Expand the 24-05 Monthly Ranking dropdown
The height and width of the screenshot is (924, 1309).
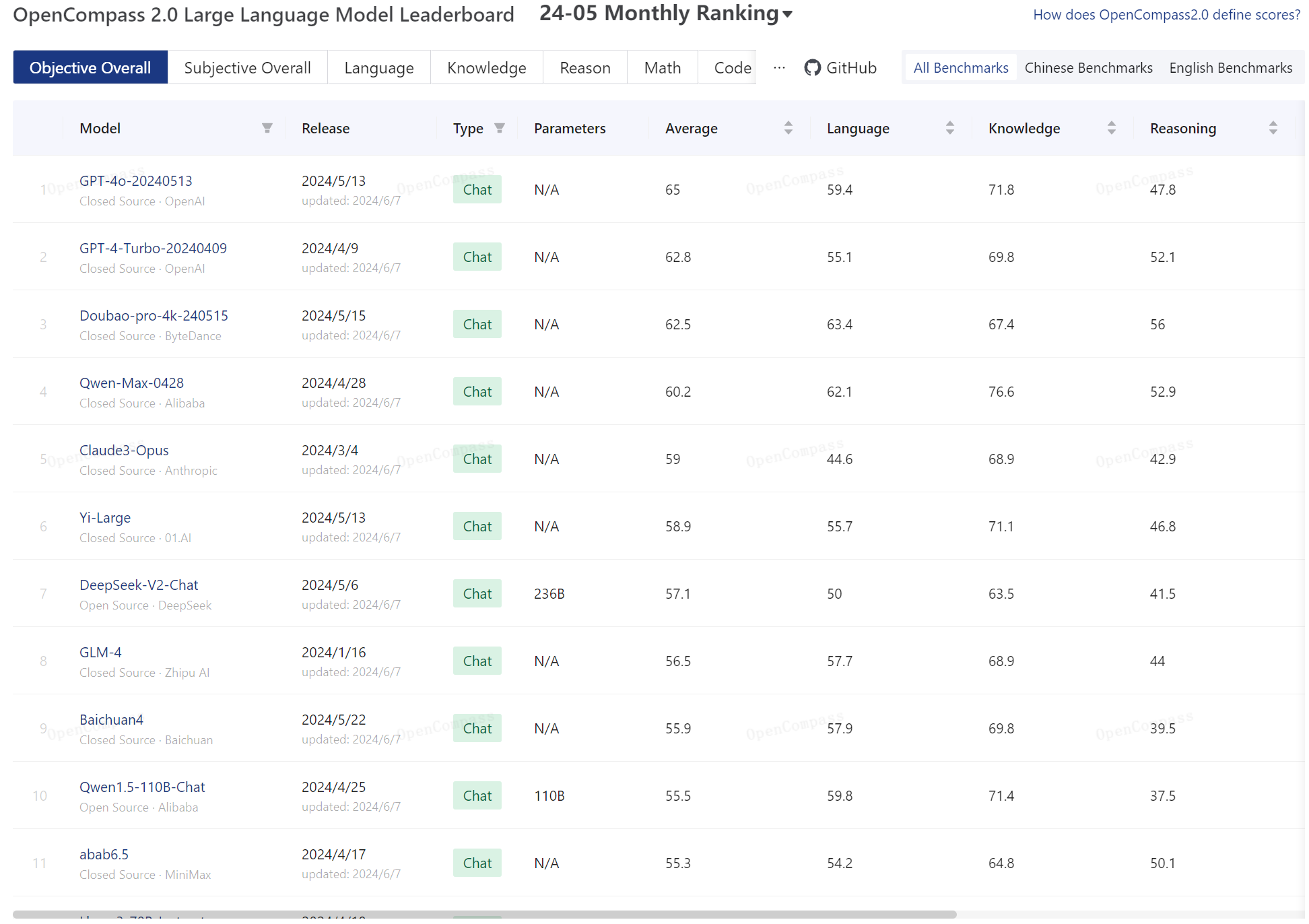click(665, 13)
